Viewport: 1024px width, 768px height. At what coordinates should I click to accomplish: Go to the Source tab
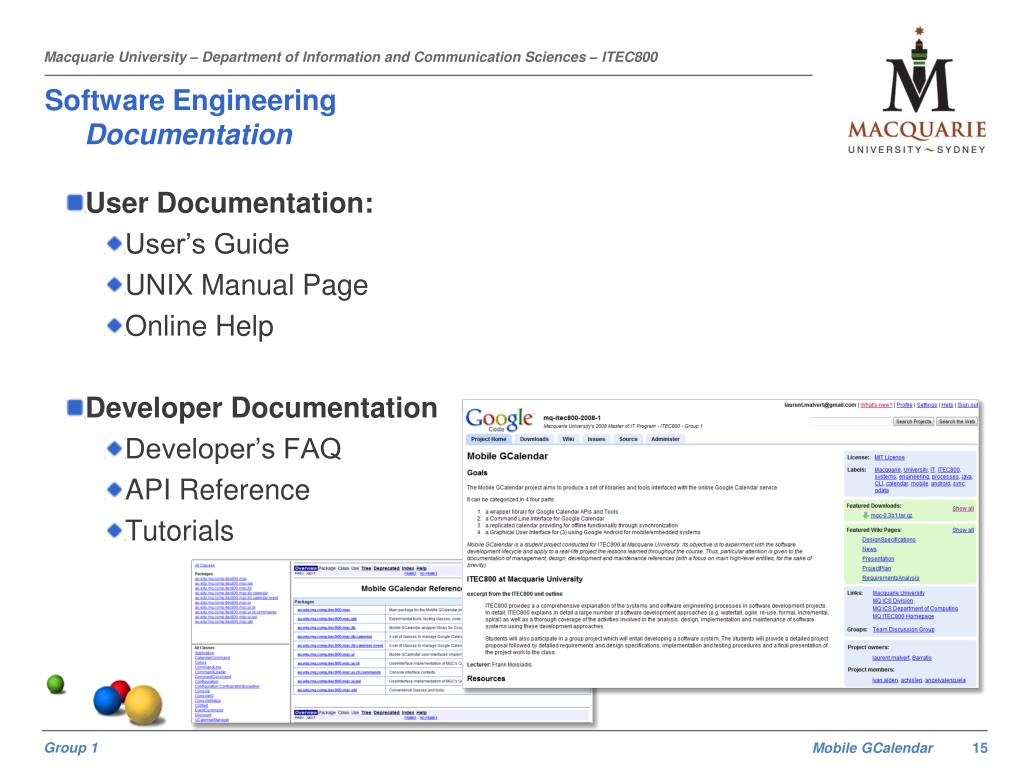point(628,439)
